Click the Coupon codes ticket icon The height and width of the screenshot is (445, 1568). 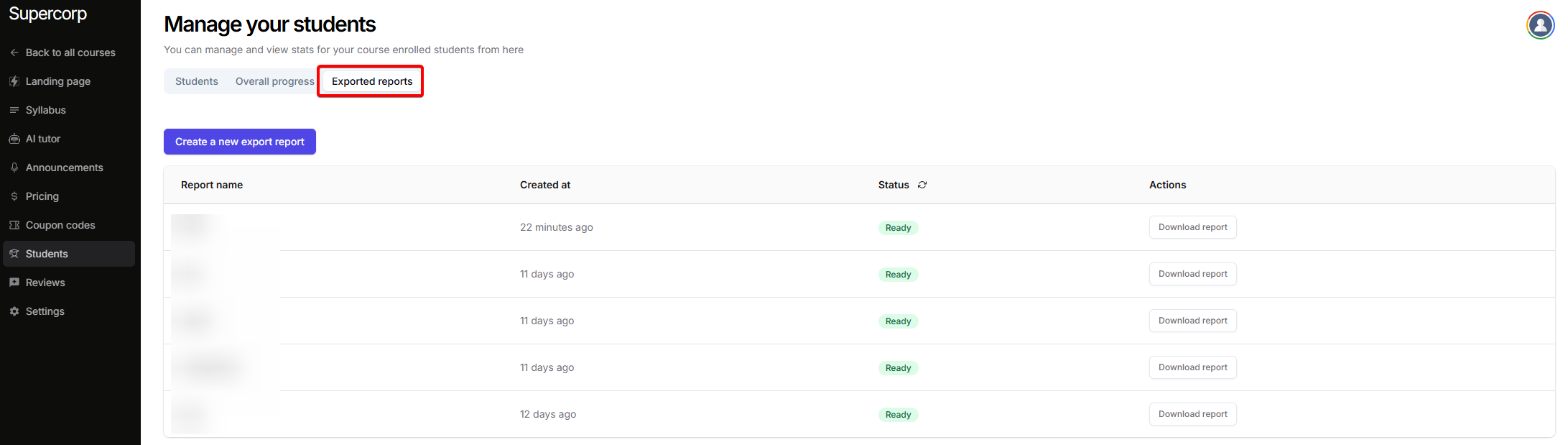tap(14, 225)
